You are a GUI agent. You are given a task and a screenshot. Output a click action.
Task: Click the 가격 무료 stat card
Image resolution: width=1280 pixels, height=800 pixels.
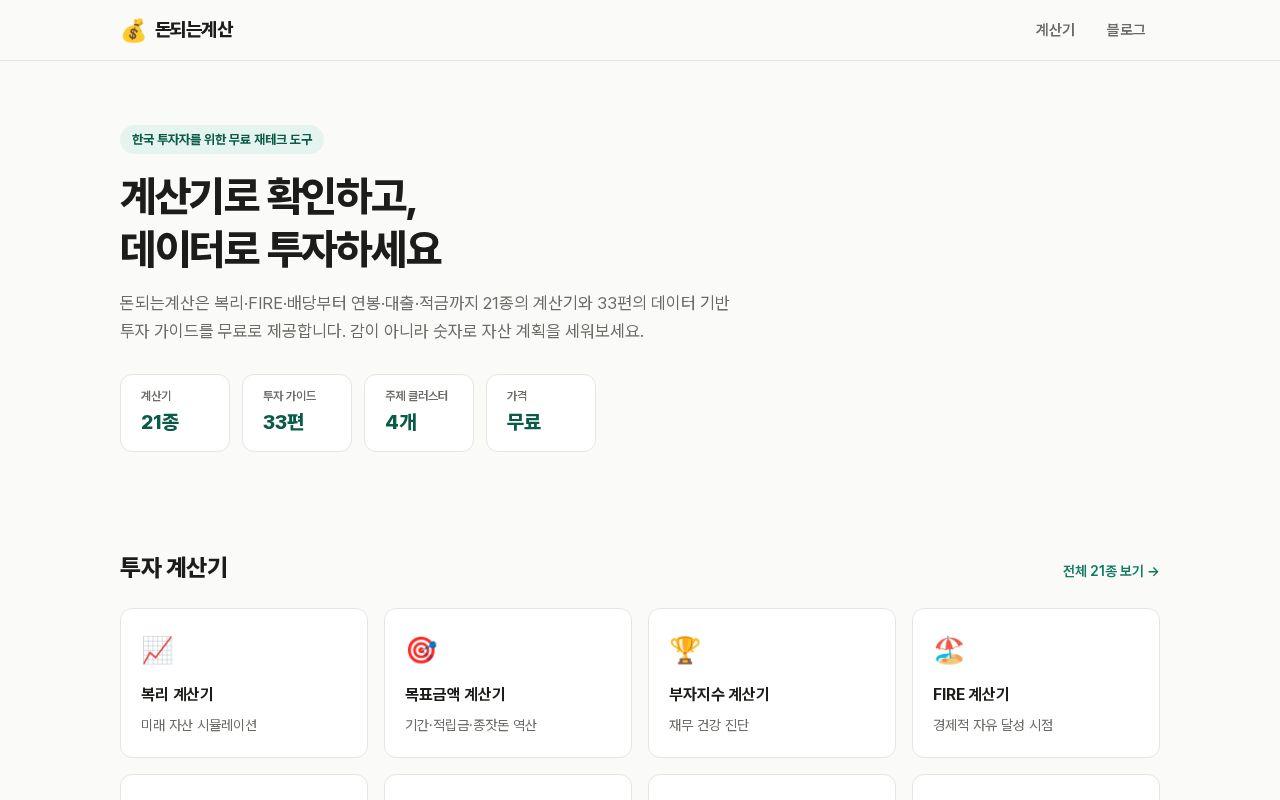pyautogui.click(x=541, y=413)
